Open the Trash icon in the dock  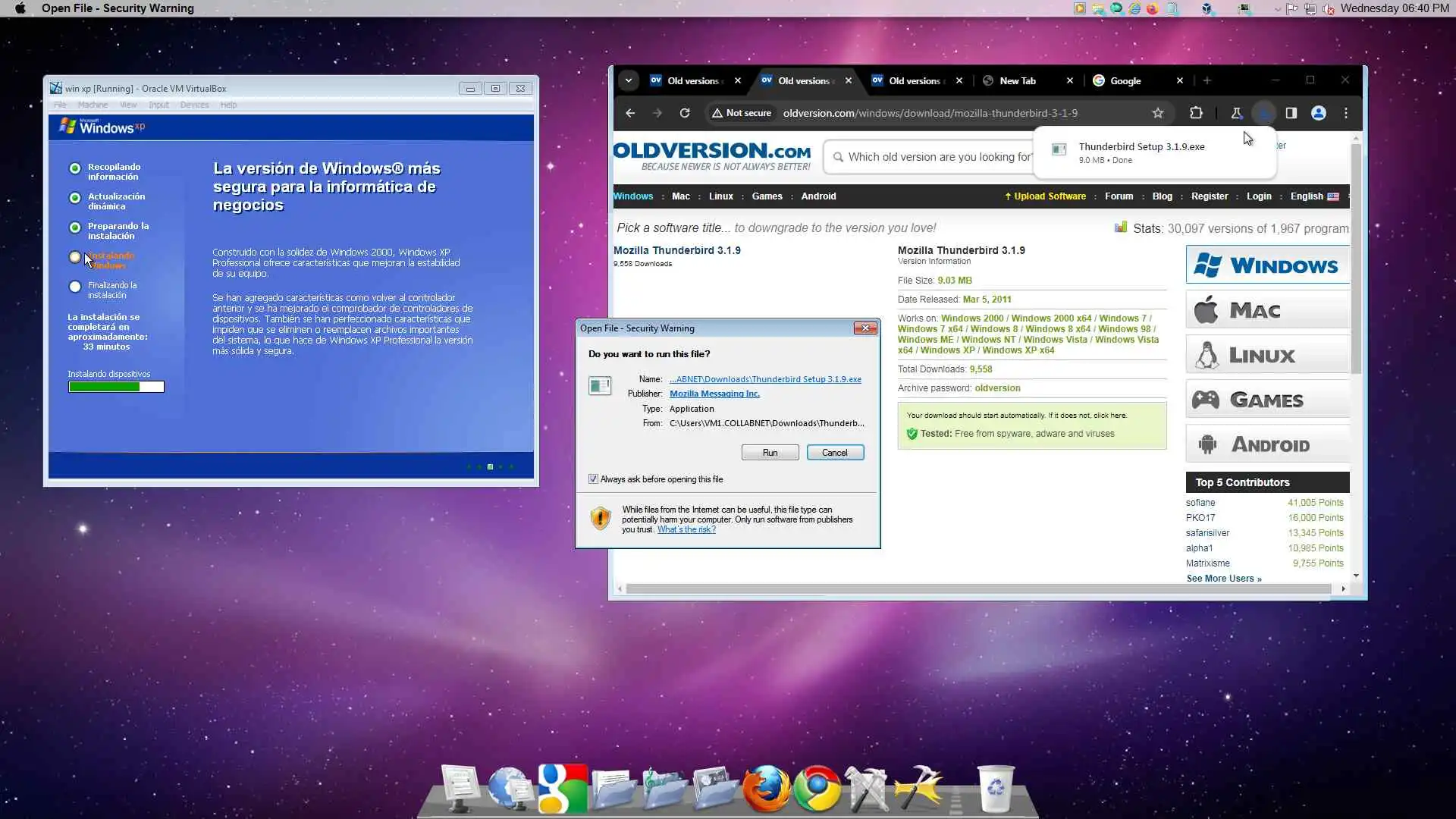pyautogui.click(x=995, y=789)
